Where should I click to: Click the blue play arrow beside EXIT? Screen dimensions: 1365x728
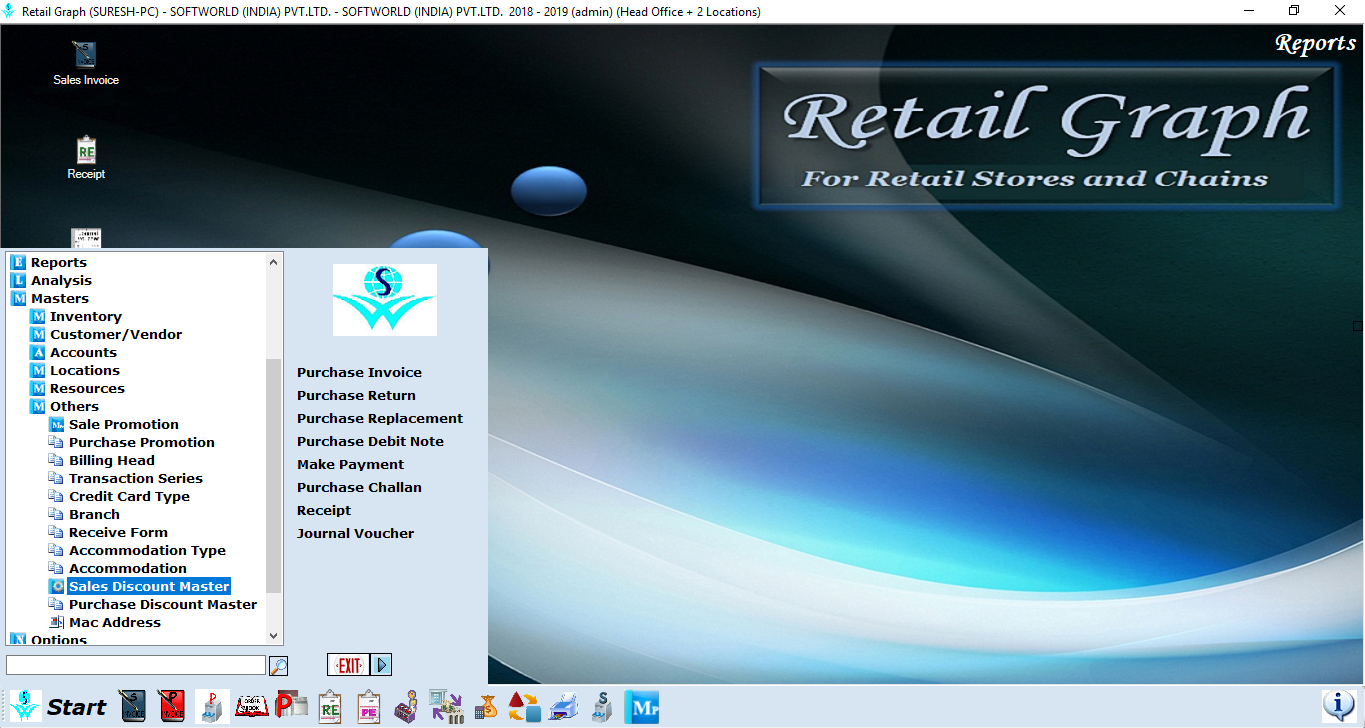pos(381,665)
